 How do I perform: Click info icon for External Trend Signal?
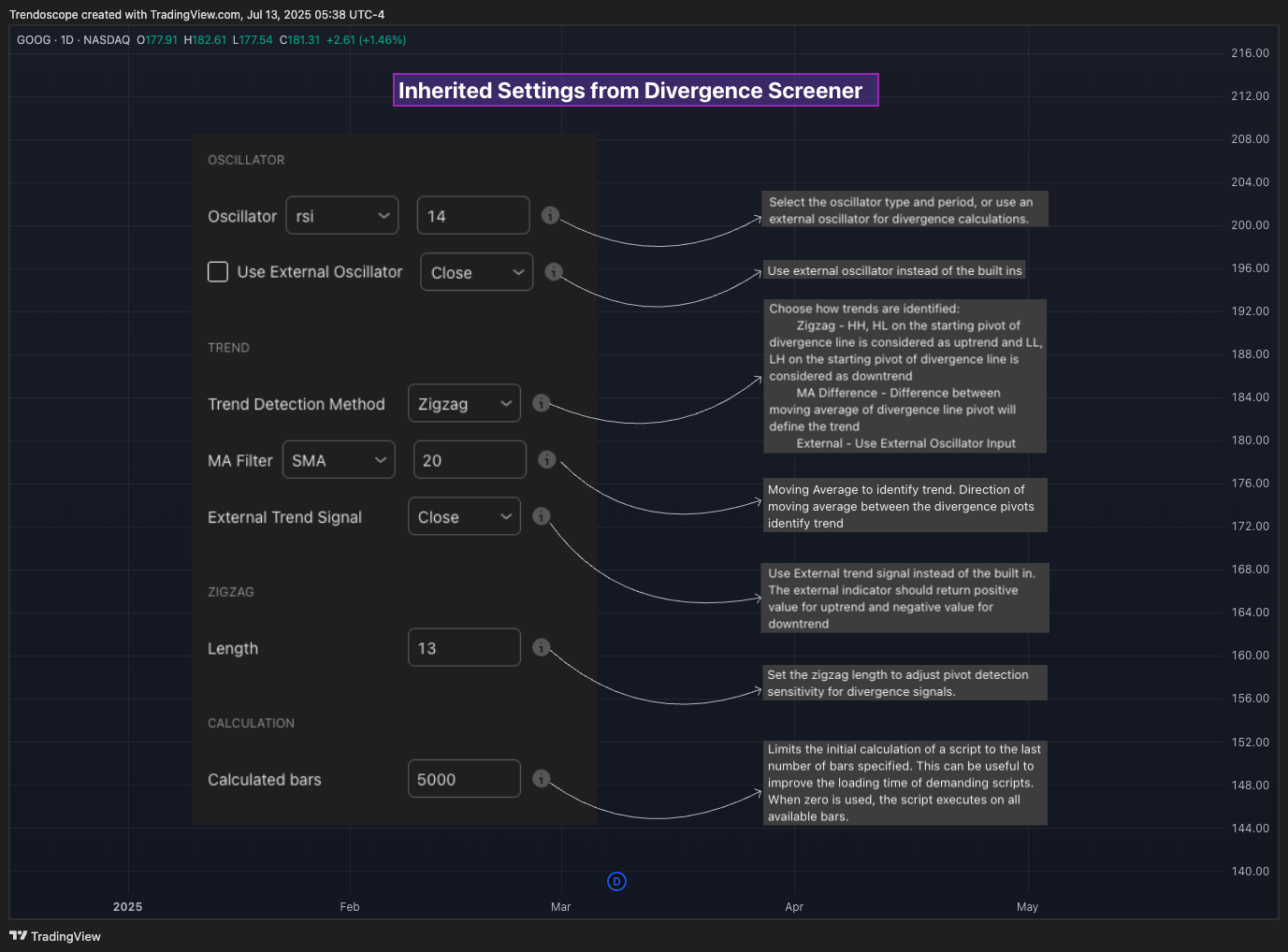(542, 516)
